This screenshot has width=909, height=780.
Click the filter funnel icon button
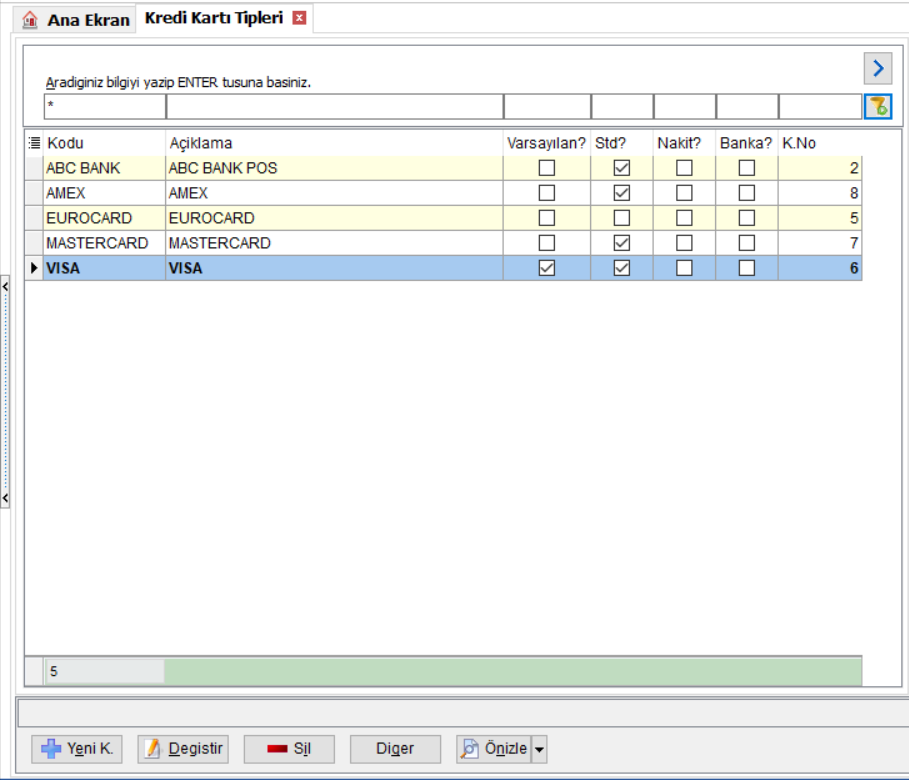coord(878,107)
